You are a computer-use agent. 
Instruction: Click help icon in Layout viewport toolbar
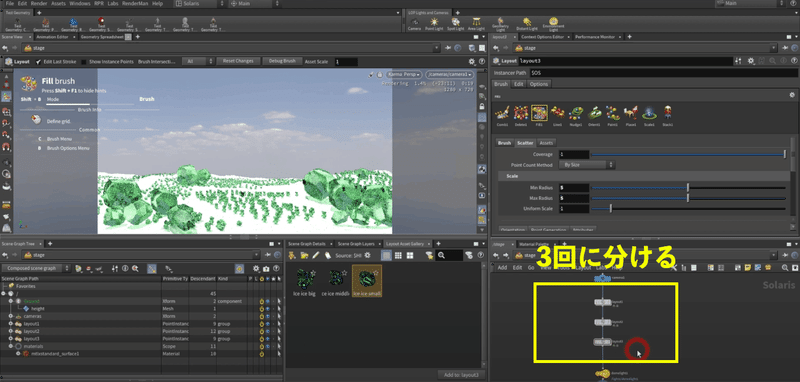[x=481, y=61]
